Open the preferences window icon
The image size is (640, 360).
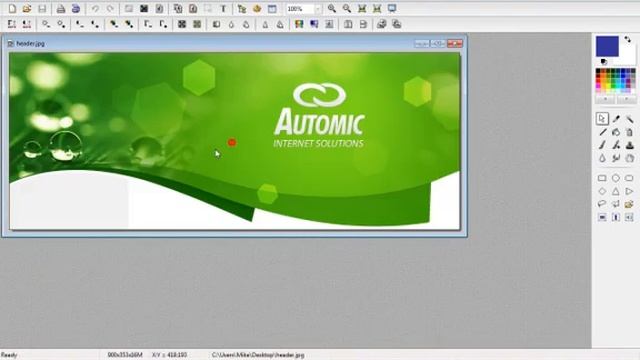point(272,9)
